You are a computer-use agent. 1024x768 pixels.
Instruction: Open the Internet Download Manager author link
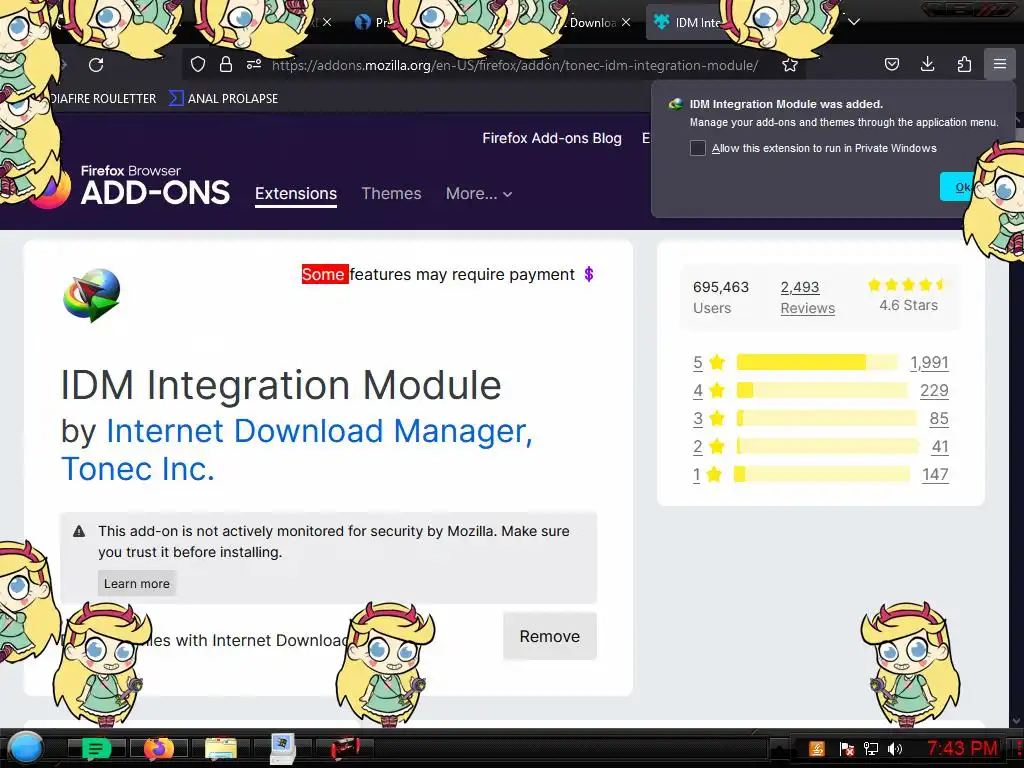[319, 431]
